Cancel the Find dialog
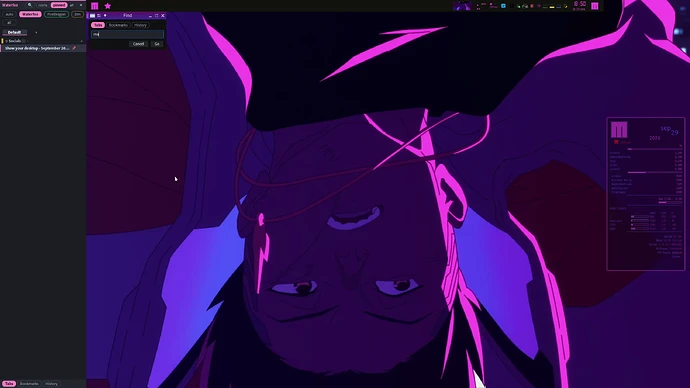Image resolution: width=690 pixels, height=388 pixels. (138, 44)
